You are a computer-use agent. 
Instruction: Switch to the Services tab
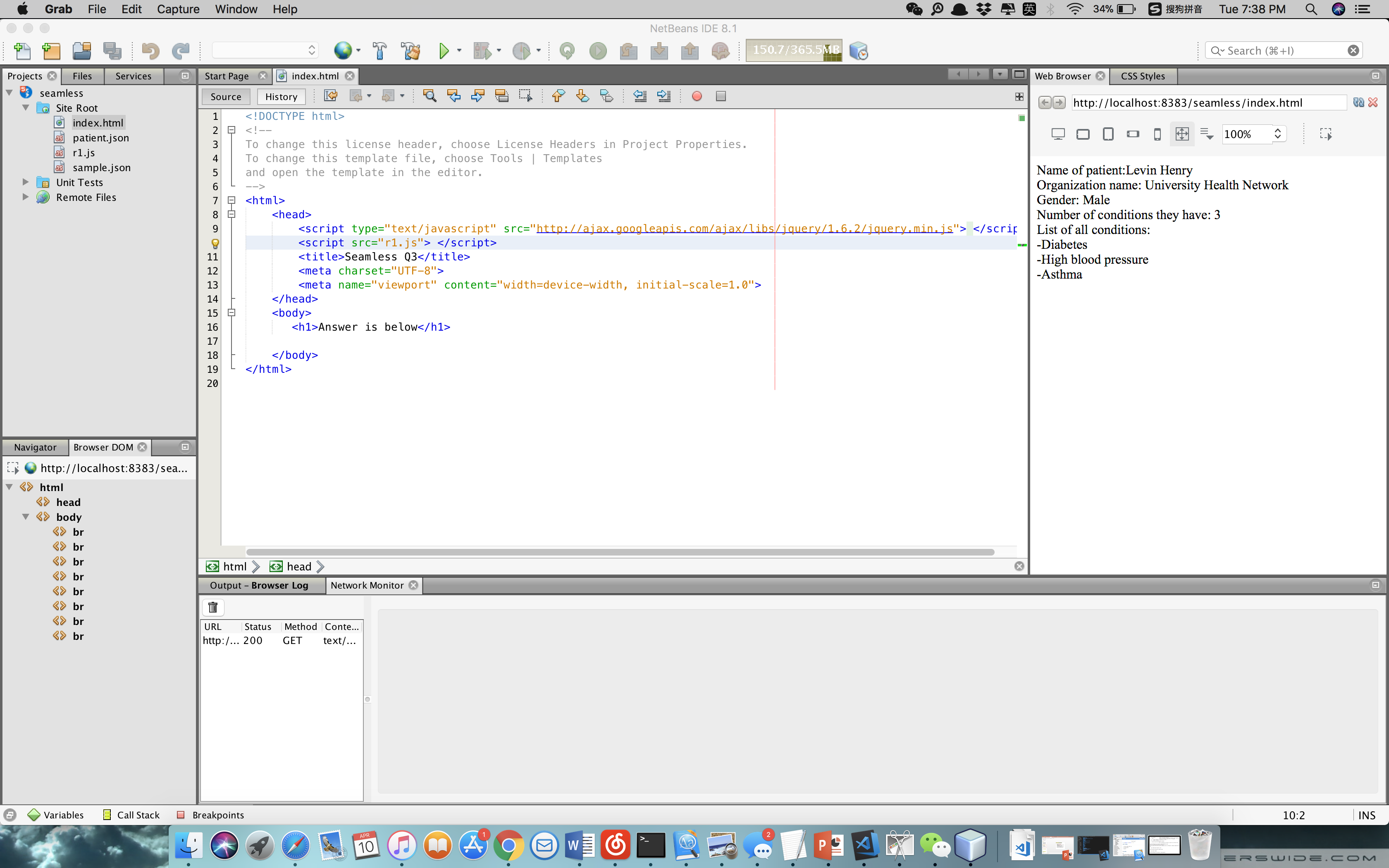coord(133,76)
